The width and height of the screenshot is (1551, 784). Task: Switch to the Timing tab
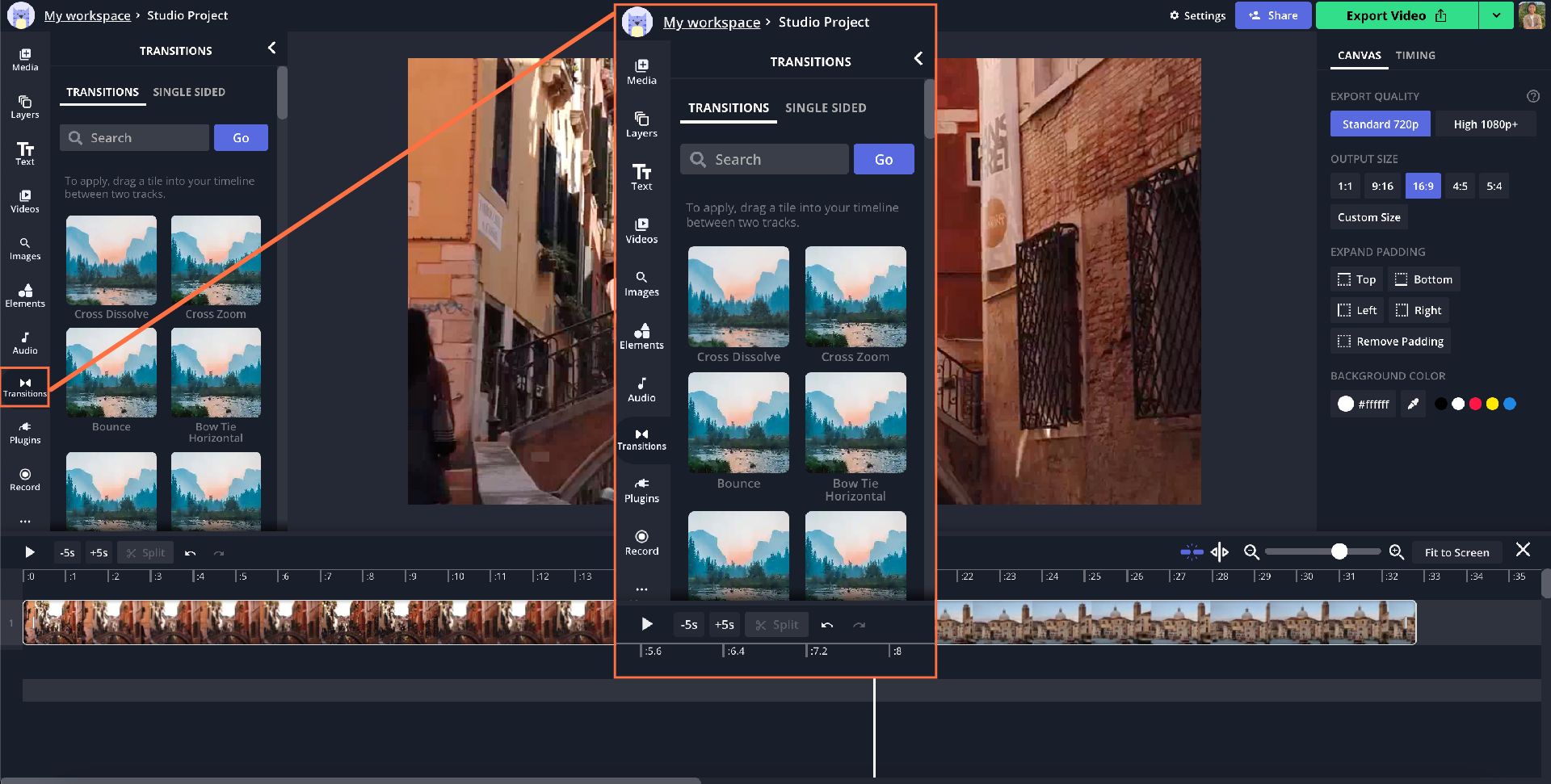tap(1415, 55)
